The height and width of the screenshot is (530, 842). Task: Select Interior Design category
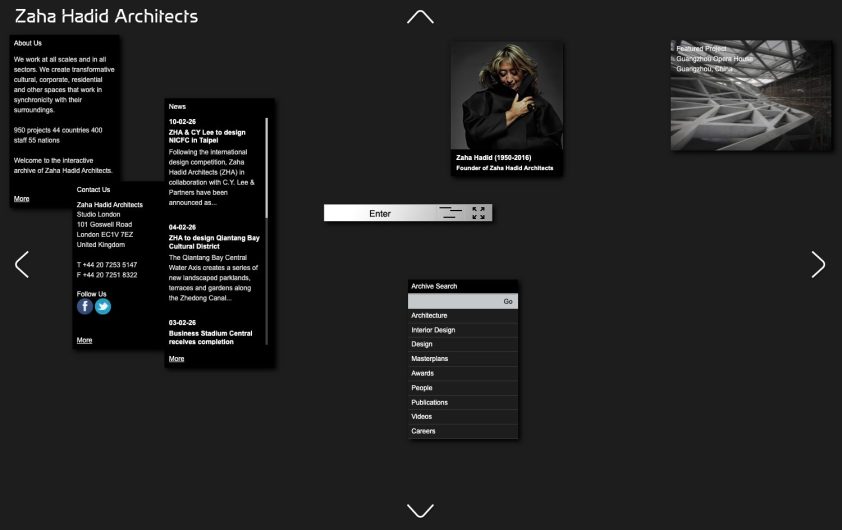tap(433, 330)
